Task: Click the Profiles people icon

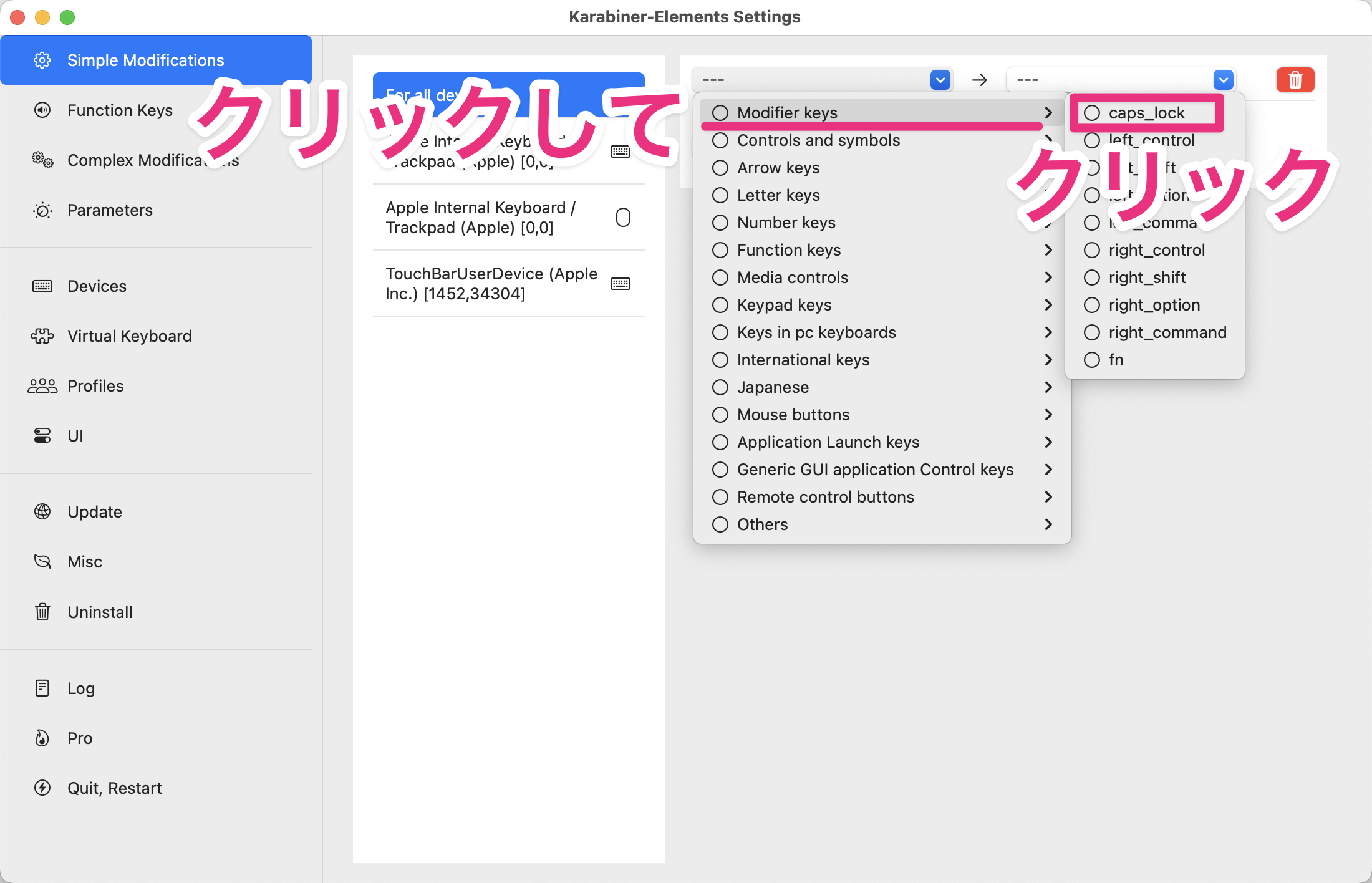Action: (x=42, y=385)
